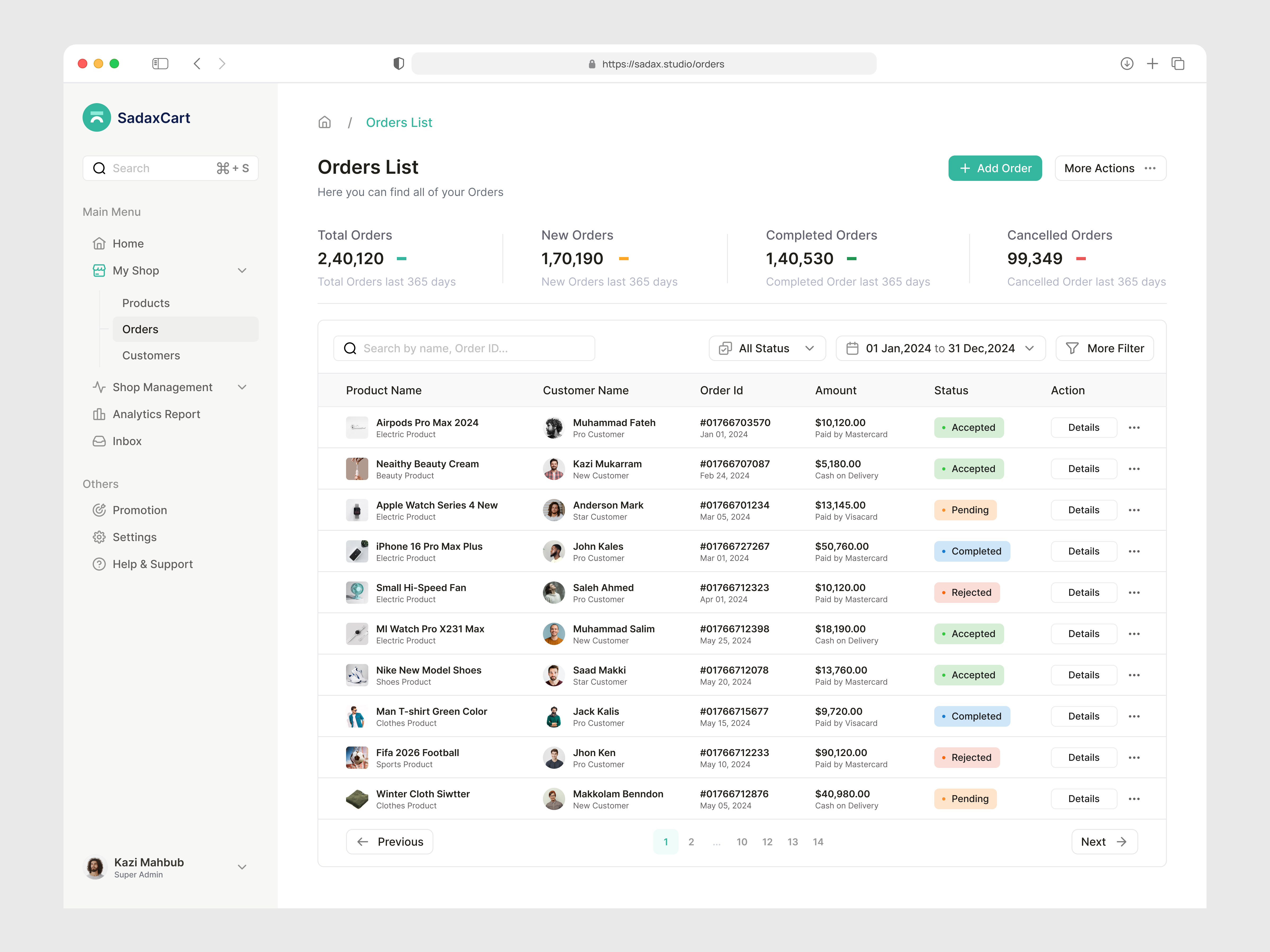1270x952 pixels.
Task: Open three-dot menu for Fifa 2026 Football row
Action: pos(1134,757)
